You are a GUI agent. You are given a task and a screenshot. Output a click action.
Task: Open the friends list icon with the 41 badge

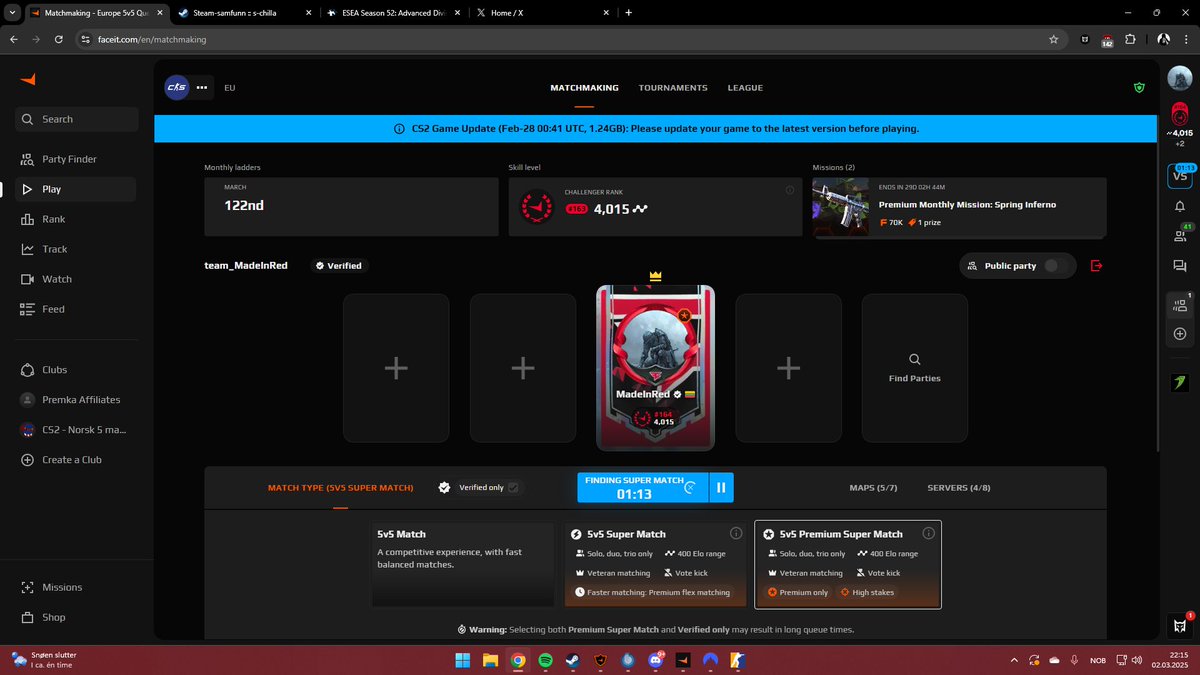[1180, 236]
